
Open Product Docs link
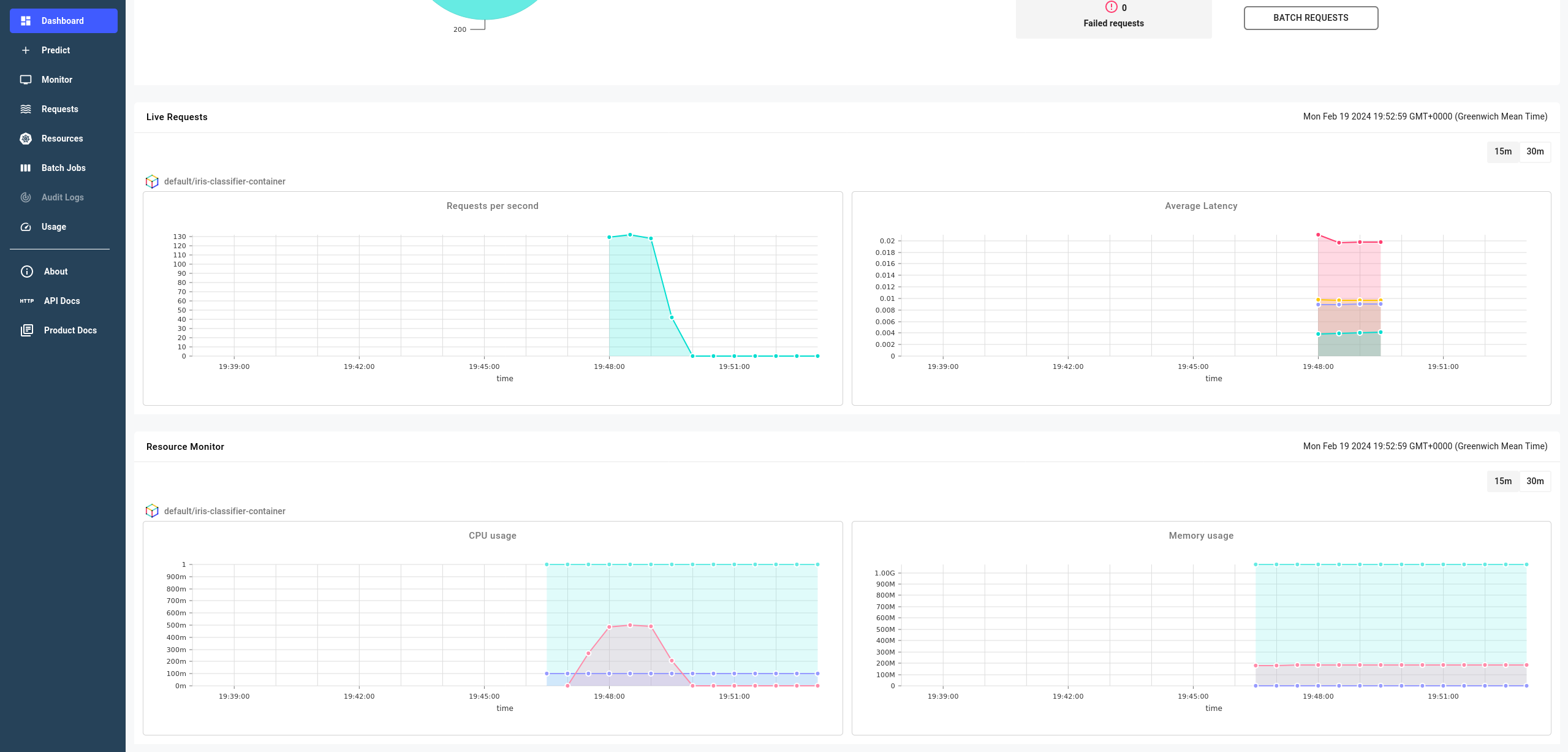pos(64,330)
